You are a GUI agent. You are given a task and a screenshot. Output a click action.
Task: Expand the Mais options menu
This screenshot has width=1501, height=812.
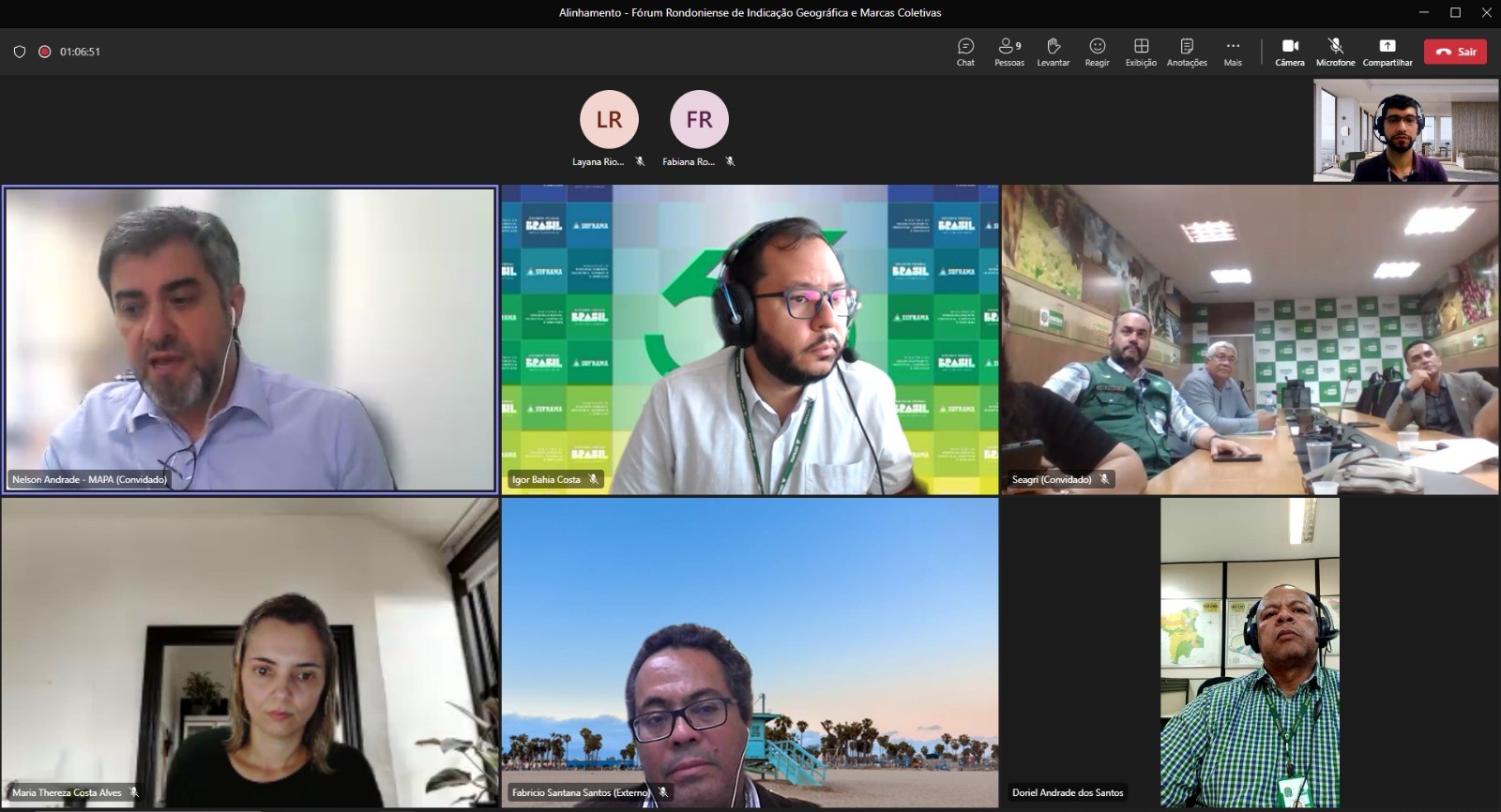click(1233, 52)
